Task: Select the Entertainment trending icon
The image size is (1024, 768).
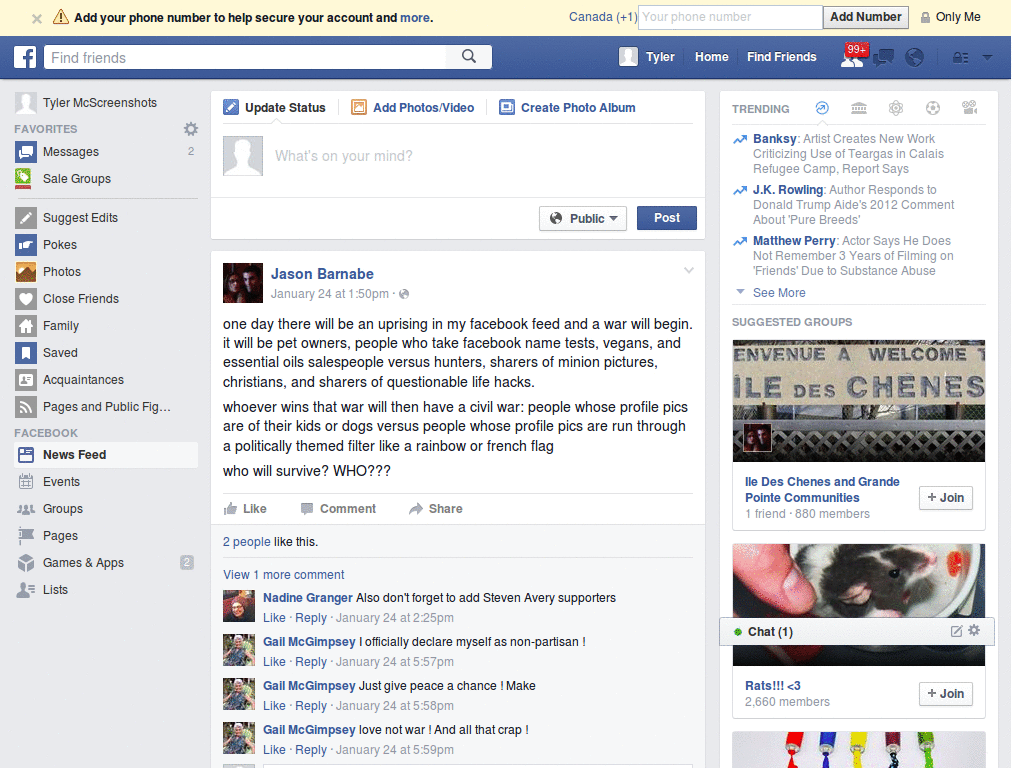Action: 970,108
